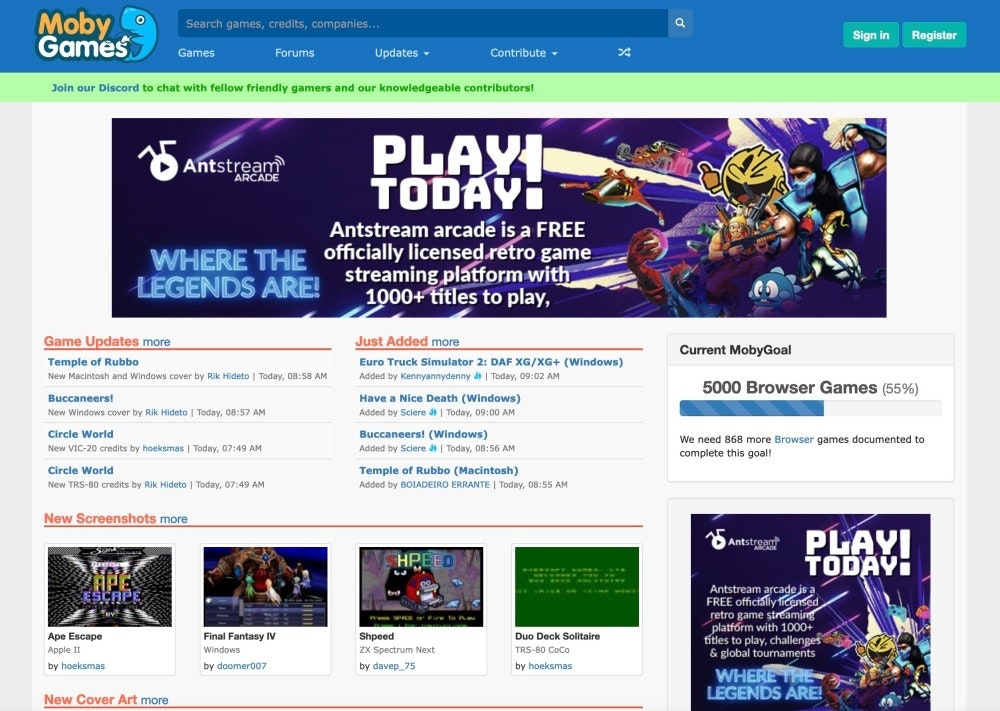Click the large Antstream Arcade banner ad
Image resolution: width=1000 pixels, height=711 pixels.
(499, 217)
